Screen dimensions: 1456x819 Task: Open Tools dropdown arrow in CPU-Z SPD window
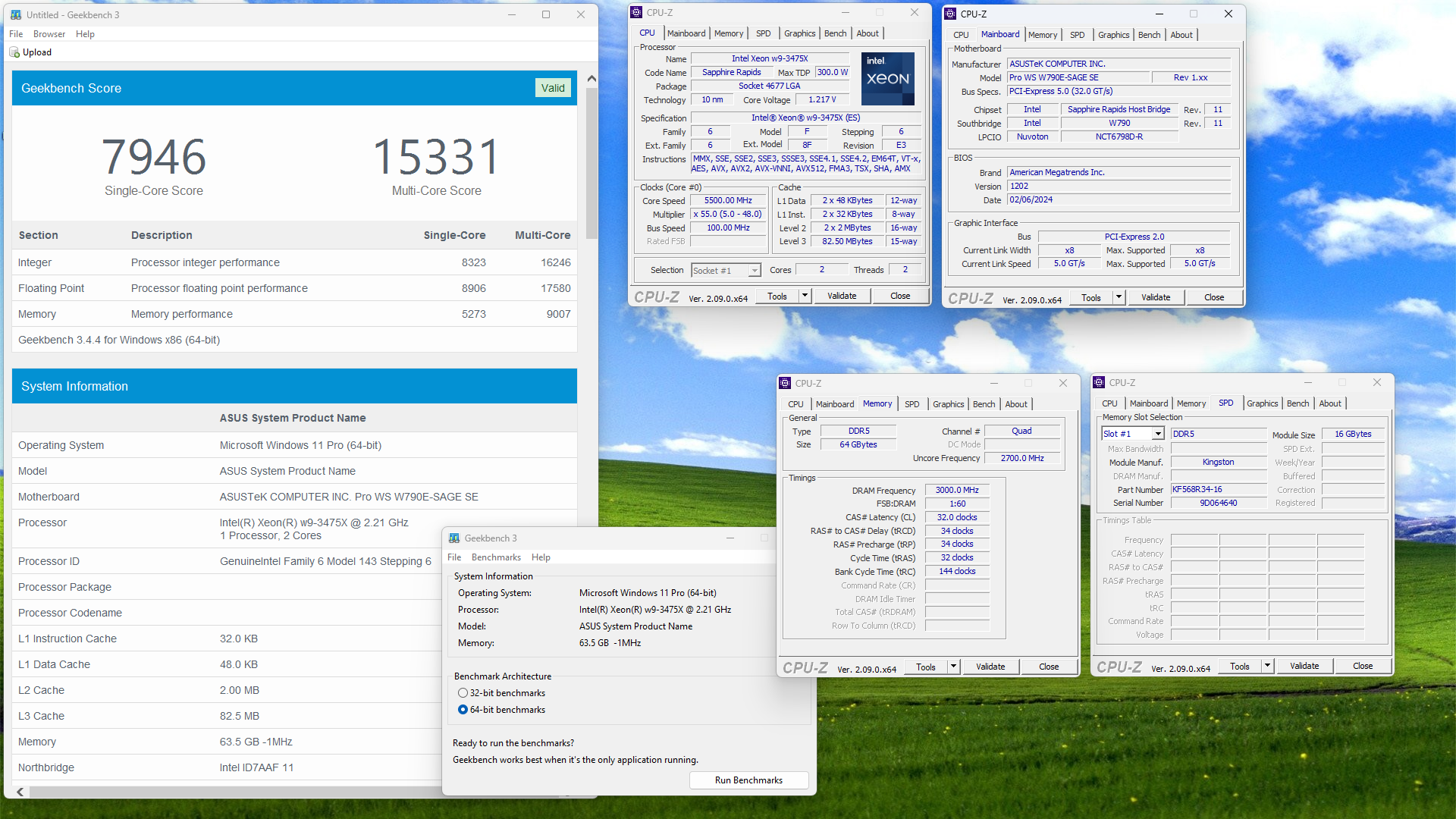[x=1267, y=666]
